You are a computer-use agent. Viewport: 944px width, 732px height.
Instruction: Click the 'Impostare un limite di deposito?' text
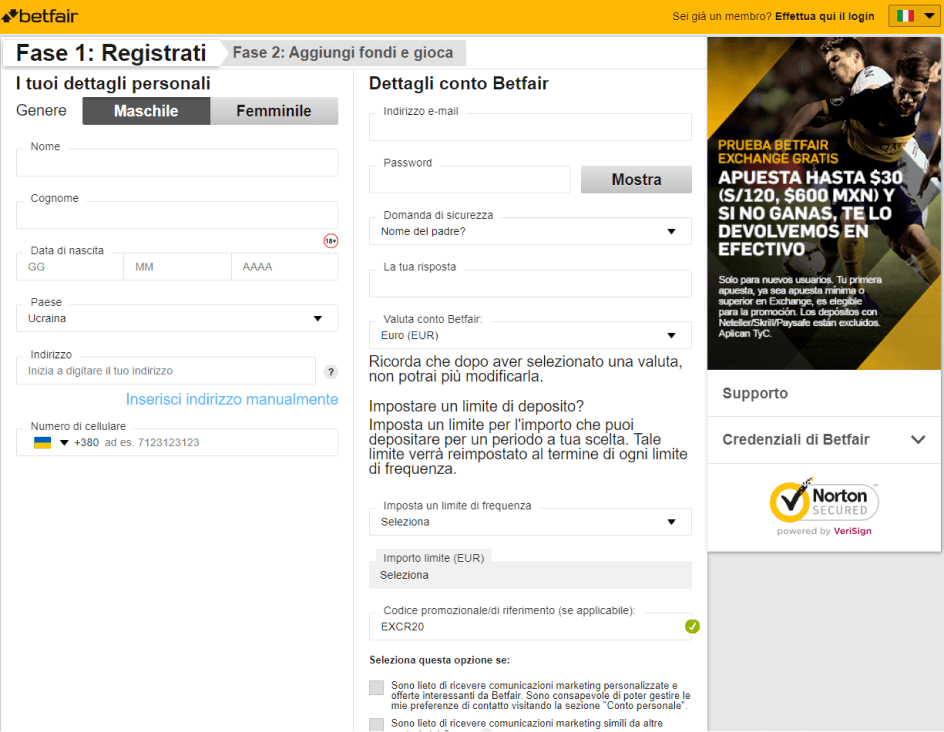[x=476, y=406]
